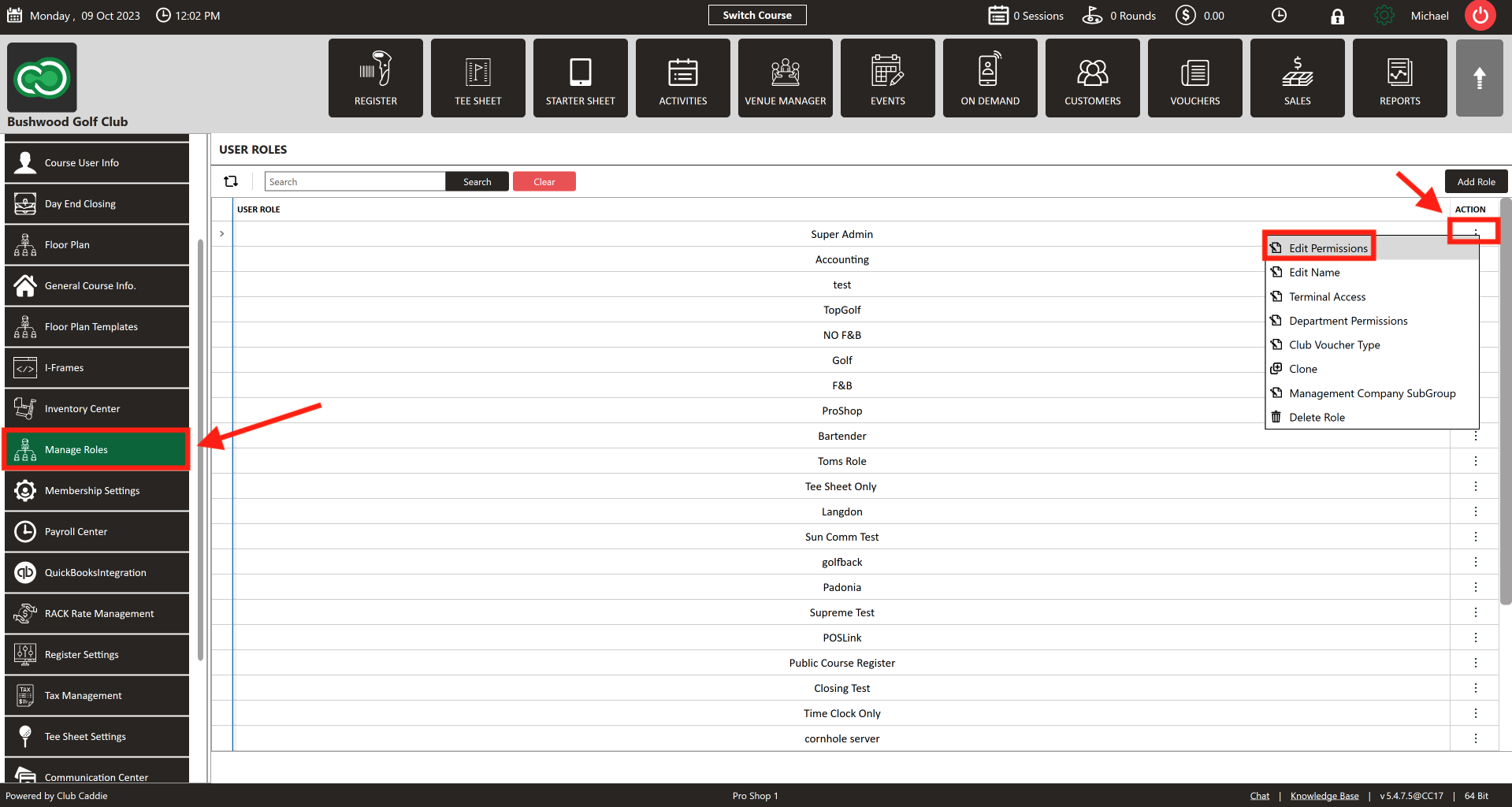Viewport: 1512px width, 807px height.
Task: Select Terminal Access menu entry
Action: pos(1372,297)
